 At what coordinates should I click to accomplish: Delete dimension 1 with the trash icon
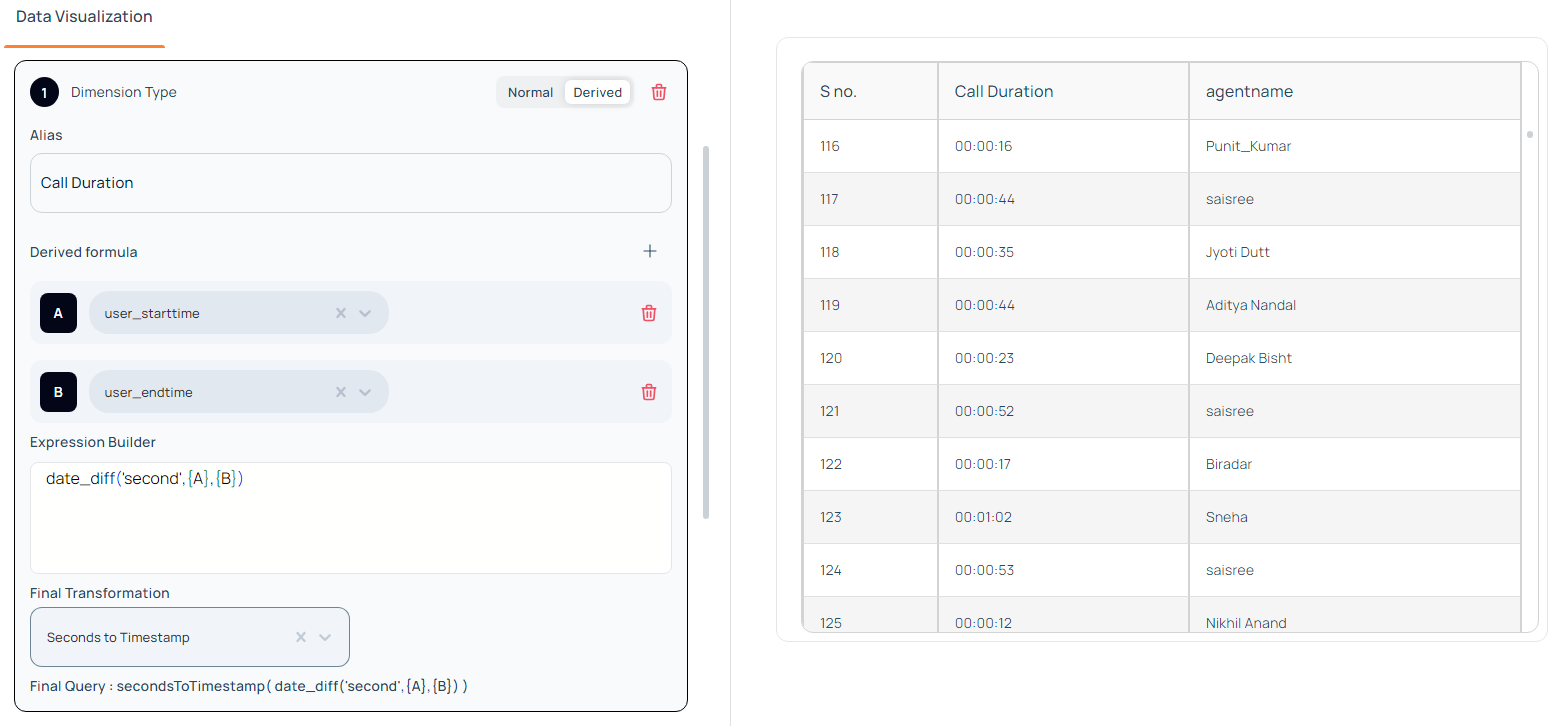tap(659, 92)
